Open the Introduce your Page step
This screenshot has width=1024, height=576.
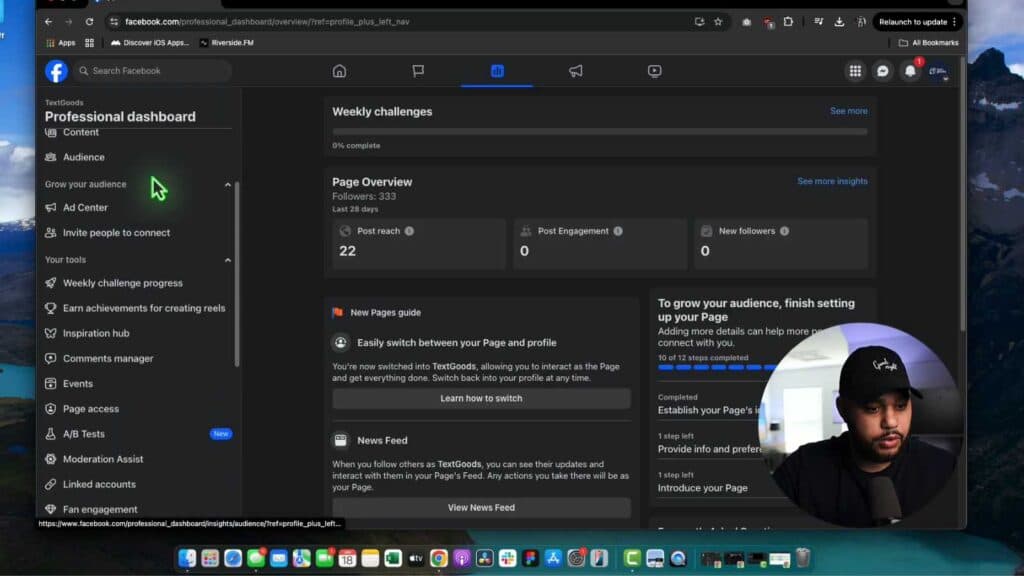[703, 488]
